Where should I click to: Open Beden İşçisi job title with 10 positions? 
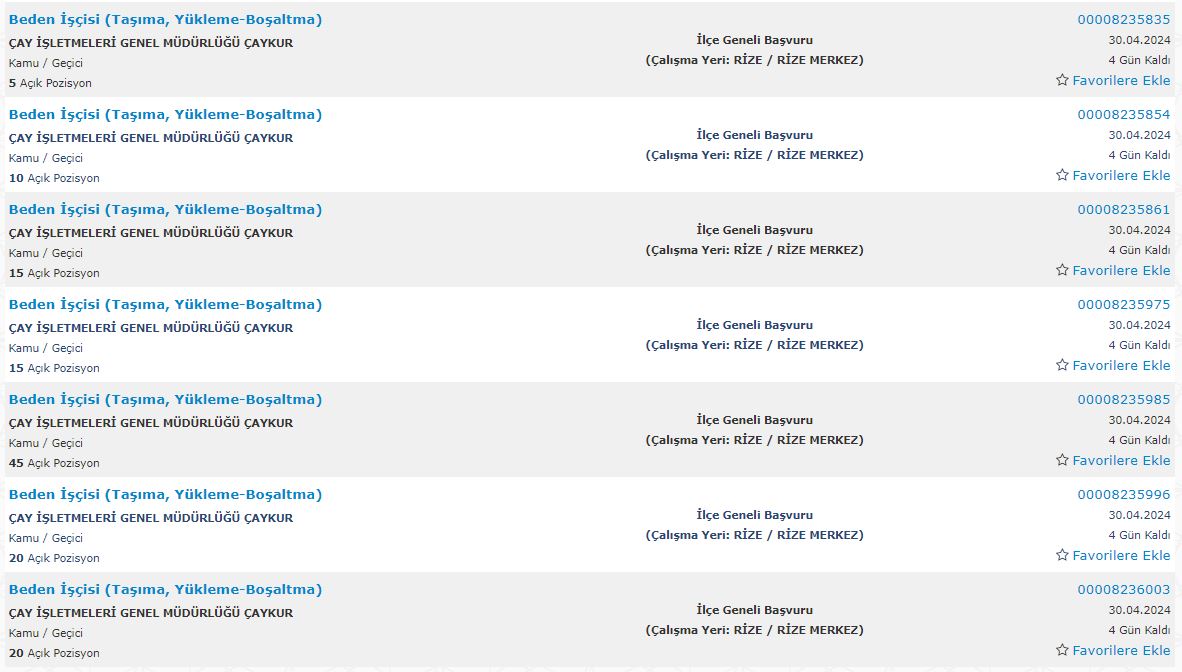coord(165,115)
